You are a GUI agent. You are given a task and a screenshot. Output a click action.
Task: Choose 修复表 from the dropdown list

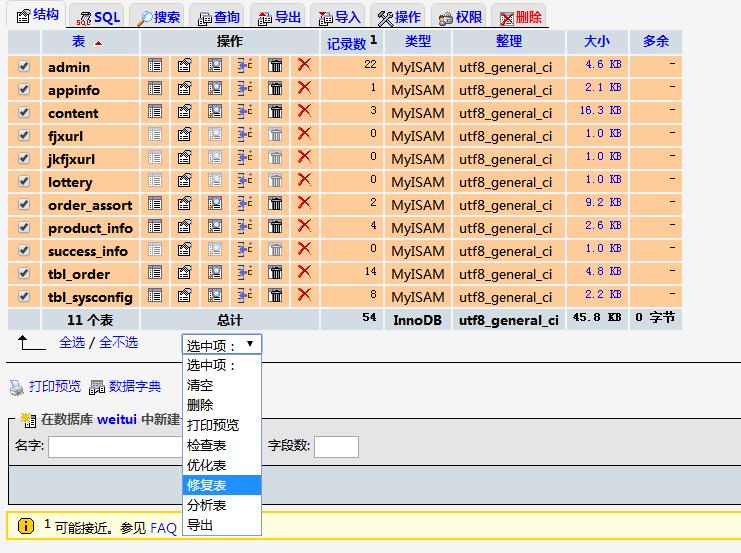(207, 485)
